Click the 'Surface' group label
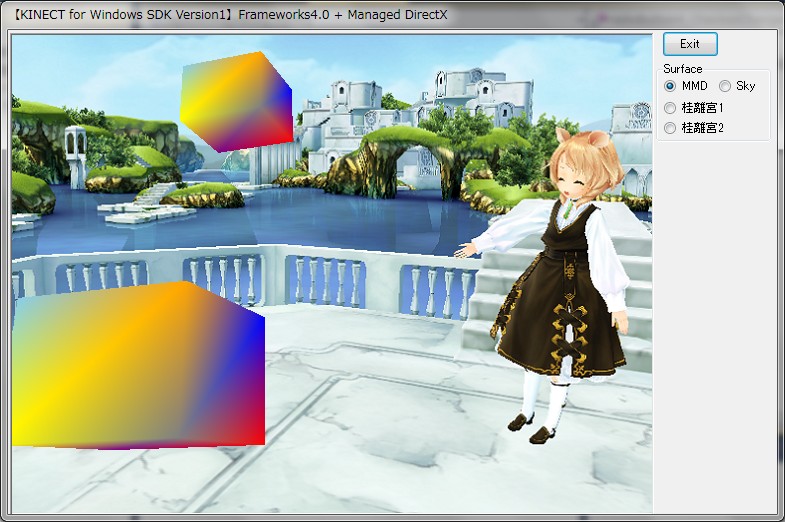The height and width of the screenshot is (522, 785). tap(682, 69)
